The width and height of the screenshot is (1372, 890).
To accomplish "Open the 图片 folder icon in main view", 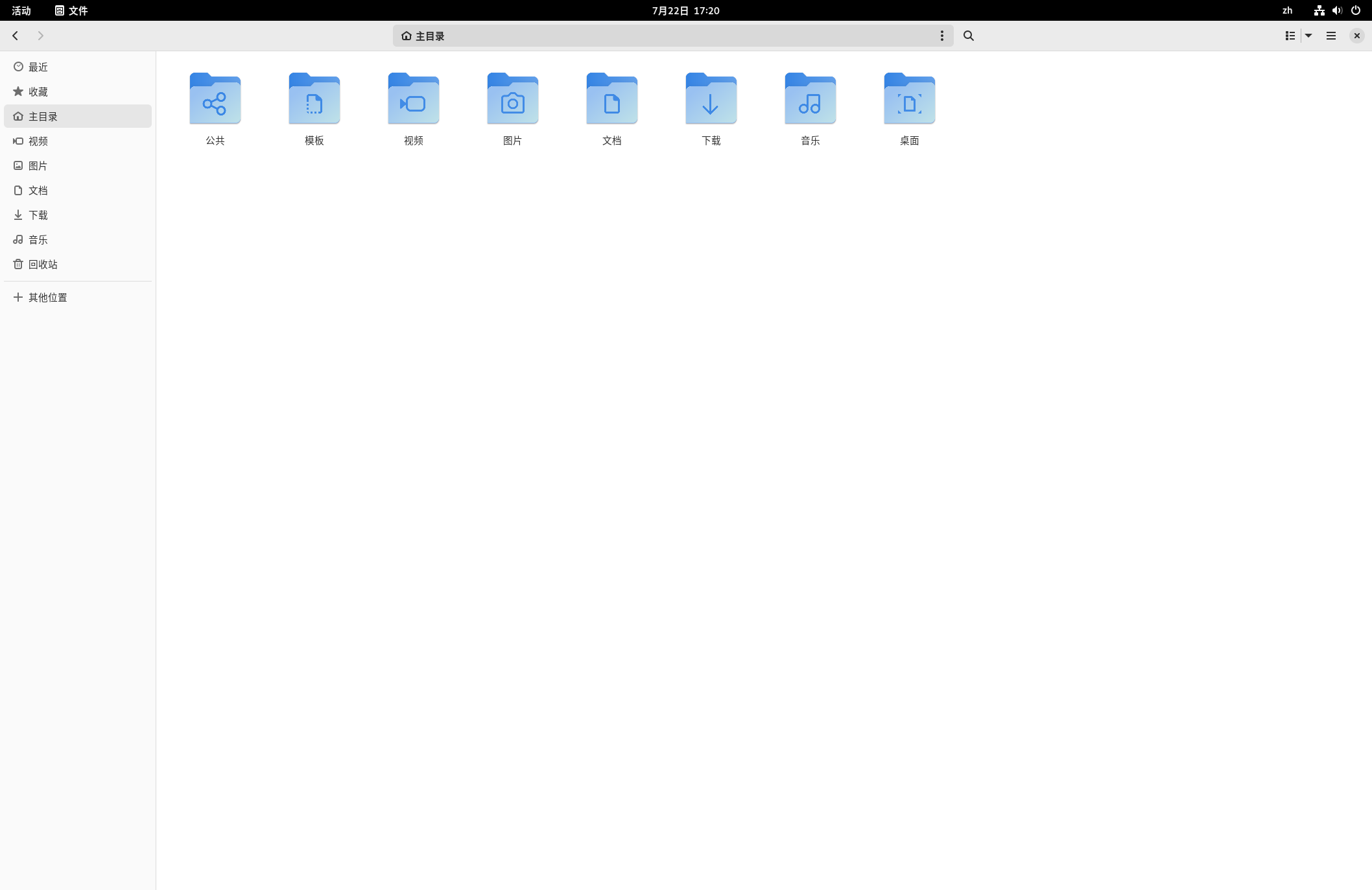I will point(513,99).
